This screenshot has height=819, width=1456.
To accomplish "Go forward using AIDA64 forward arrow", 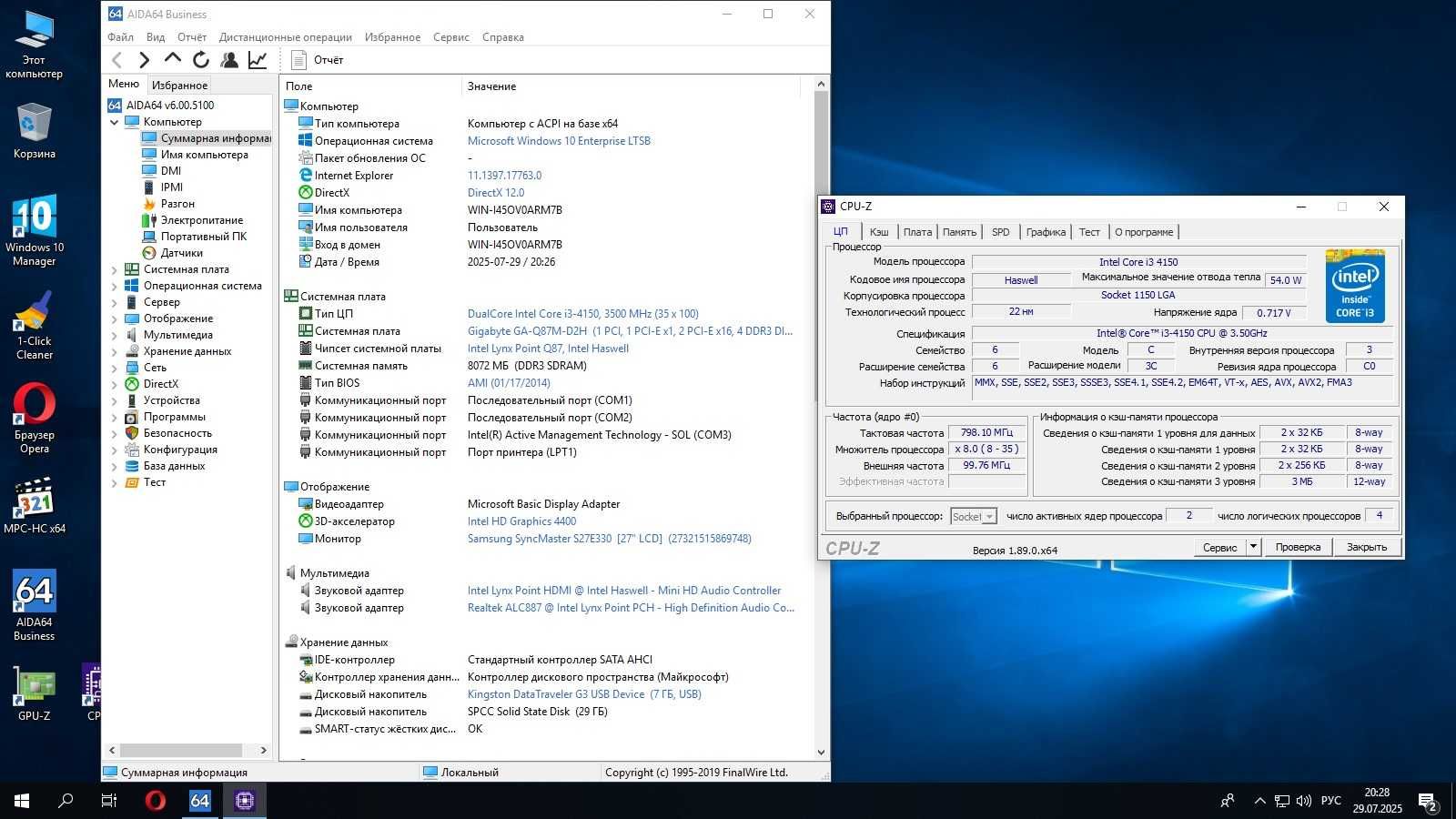I will click(144, 60).
